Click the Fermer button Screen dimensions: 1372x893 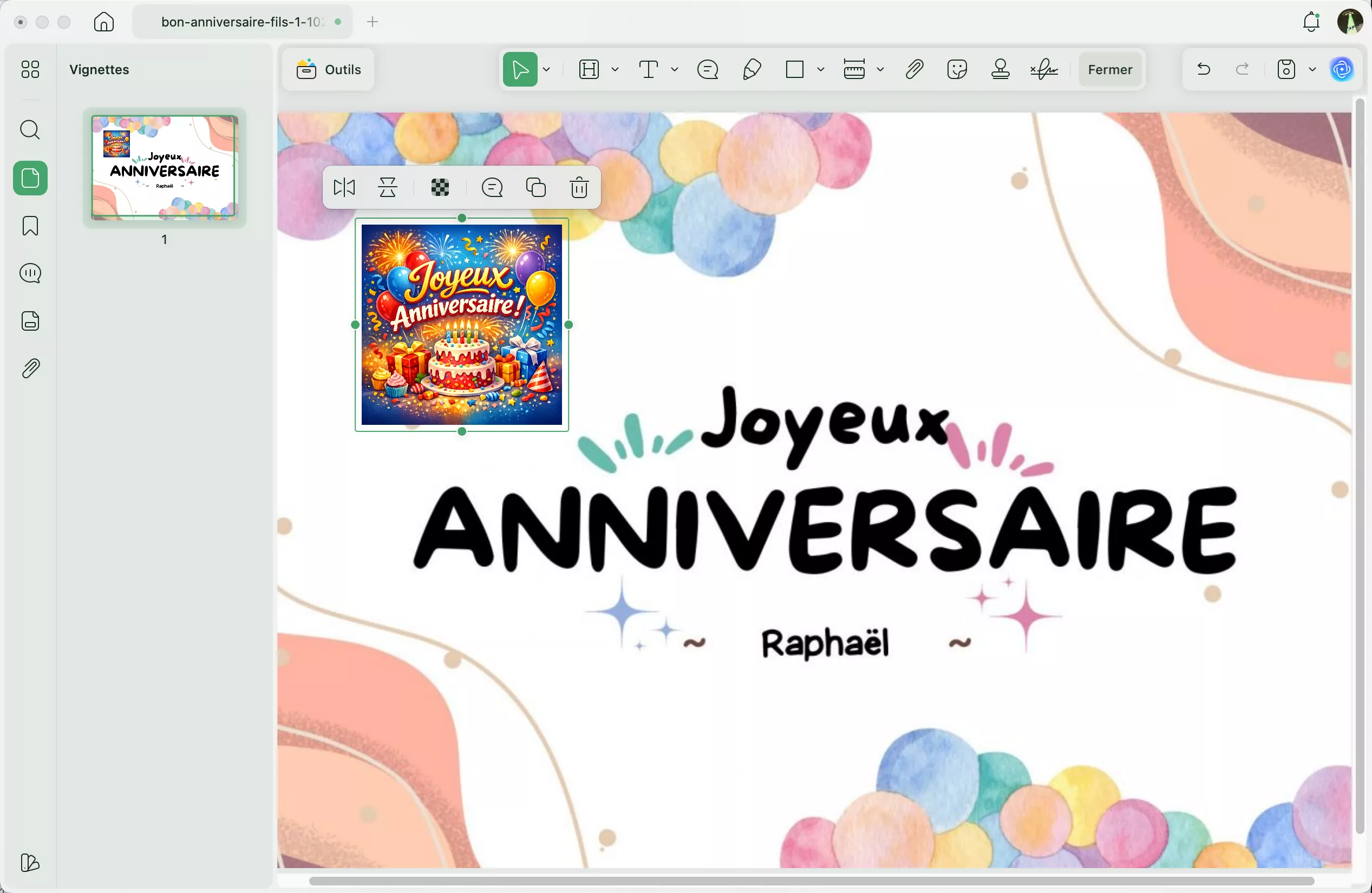click(x=1110, y=69)
